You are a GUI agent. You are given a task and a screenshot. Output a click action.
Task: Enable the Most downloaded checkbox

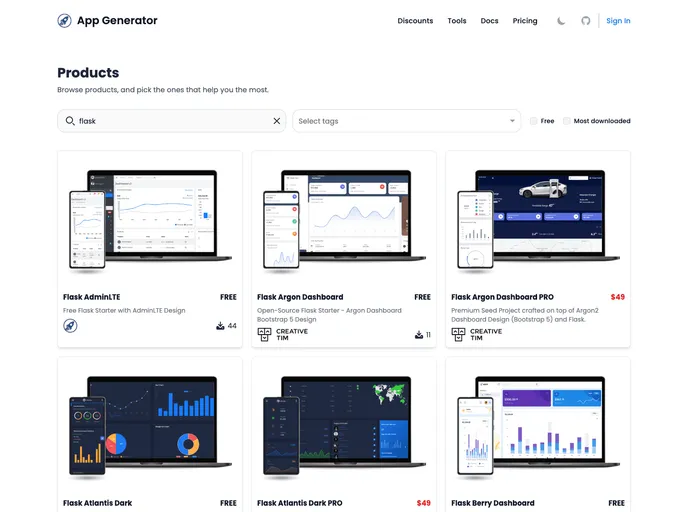pyautogui.click(x=567, y=121)
